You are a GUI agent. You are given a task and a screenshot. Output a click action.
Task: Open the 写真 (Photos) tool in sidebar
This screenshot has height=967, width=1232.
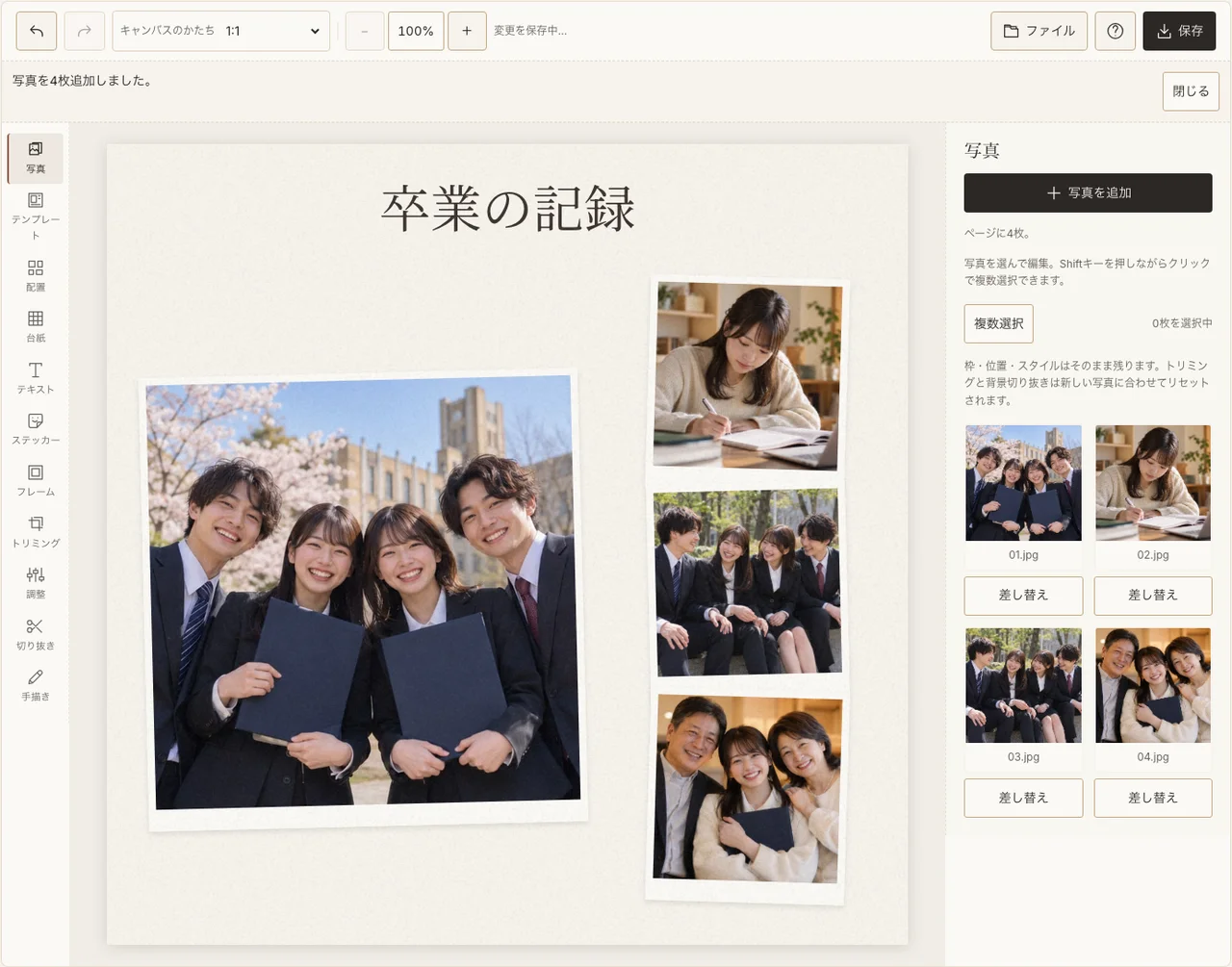point(36,158)
